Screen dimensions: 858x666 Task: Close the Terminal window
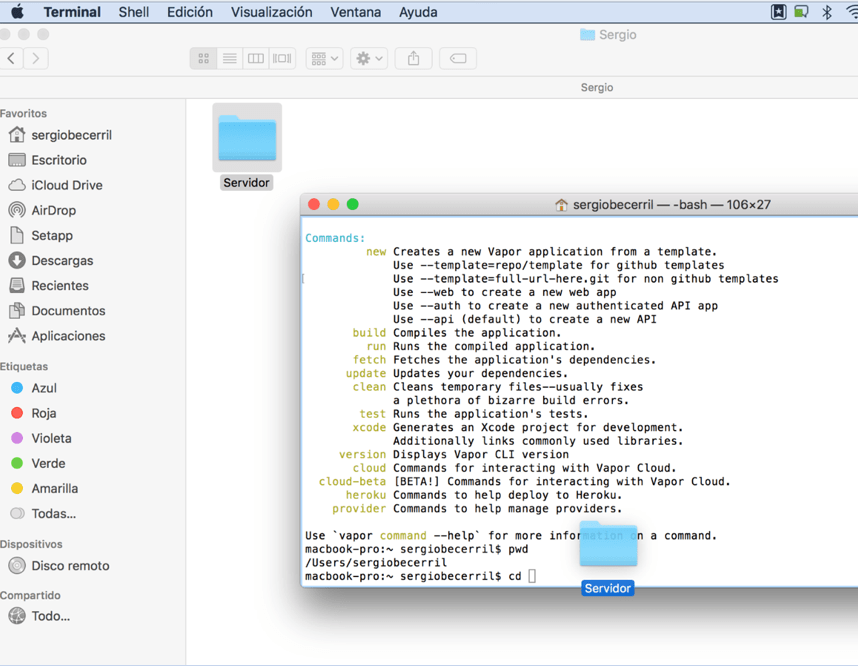pyautogui.click(x=314, y=204)
